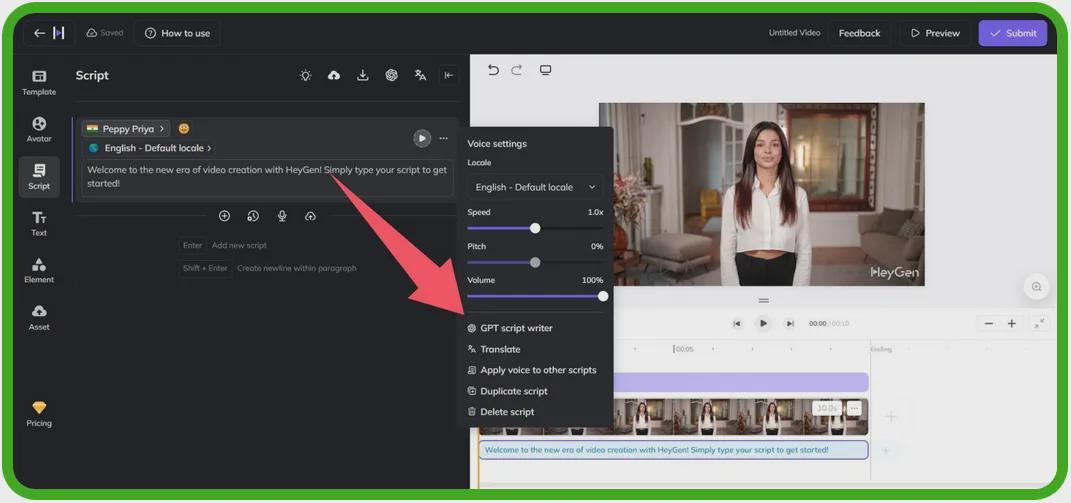Click the undo arrow above the canvas
The width and height of the screenshot is (1071, 503).
tap(493, 70)
